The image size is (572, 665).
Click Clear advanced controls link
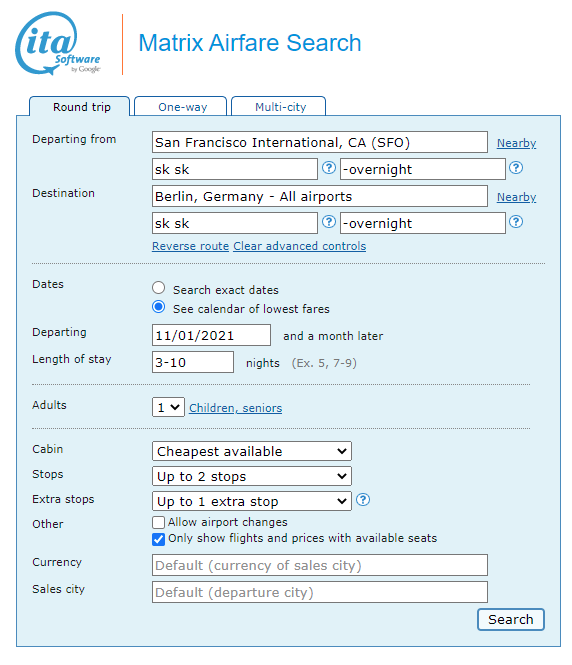300,246
